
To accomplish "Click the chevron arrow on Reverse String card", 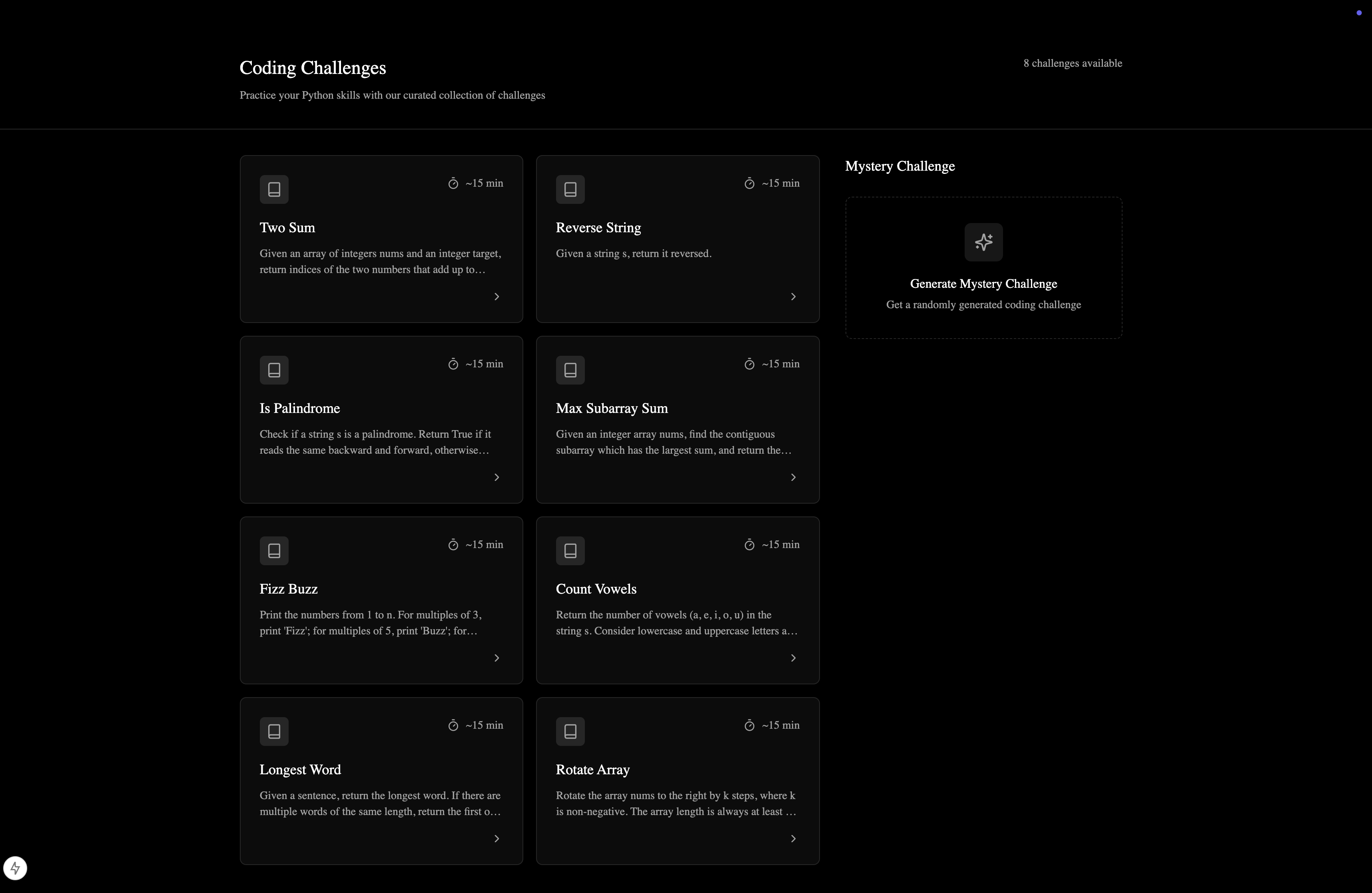I will point(793,296).
